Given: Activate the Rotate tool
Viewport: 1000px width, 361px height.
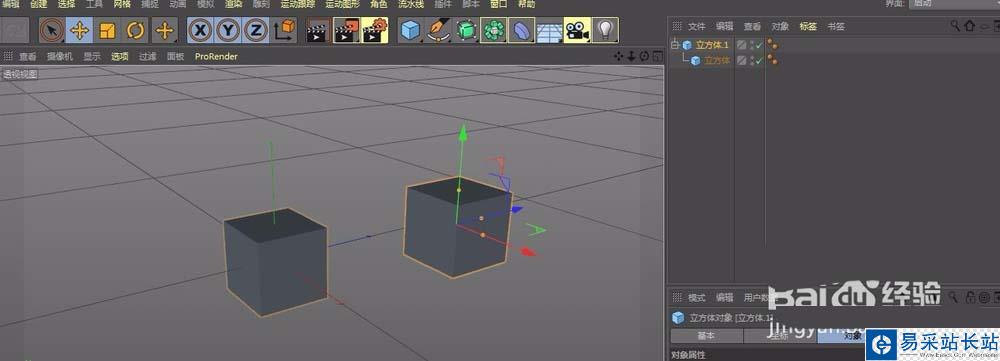Looking at the screenshot, I should [x=135, y=30].
